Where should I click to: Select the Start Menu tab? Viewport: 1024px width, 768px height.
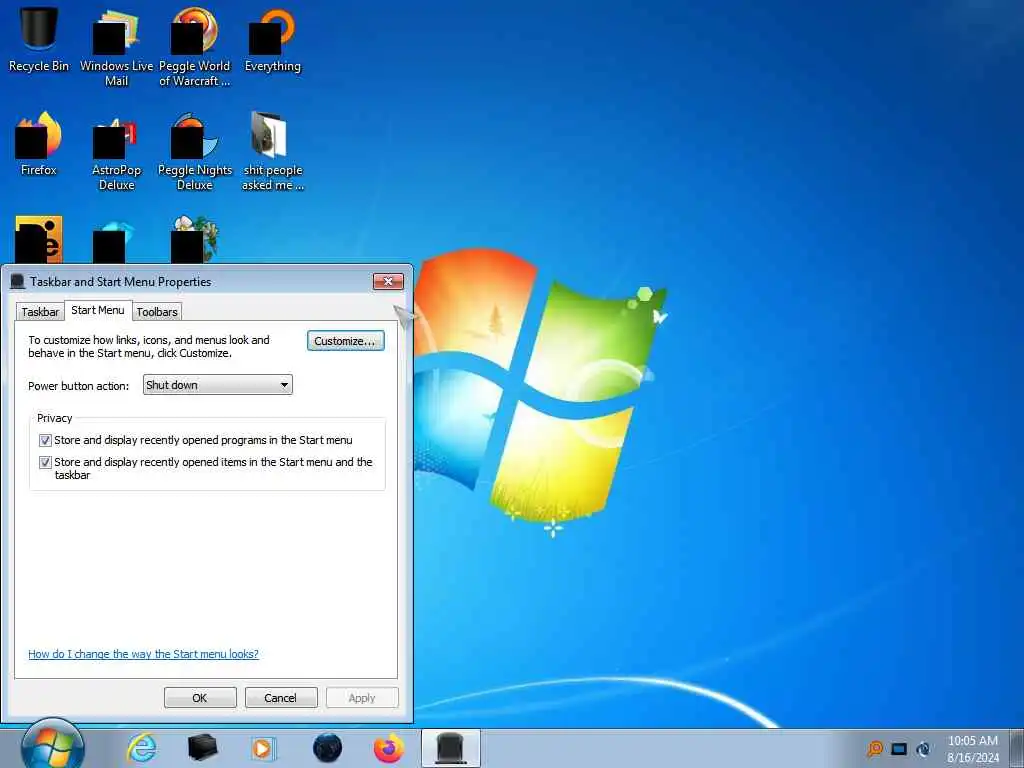click(x=98, y=310)
